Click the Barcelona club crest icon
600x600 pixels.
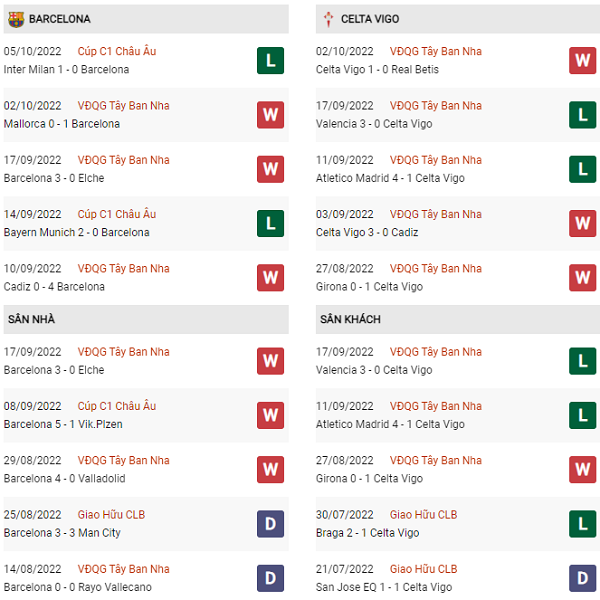(x=16, y=19)
